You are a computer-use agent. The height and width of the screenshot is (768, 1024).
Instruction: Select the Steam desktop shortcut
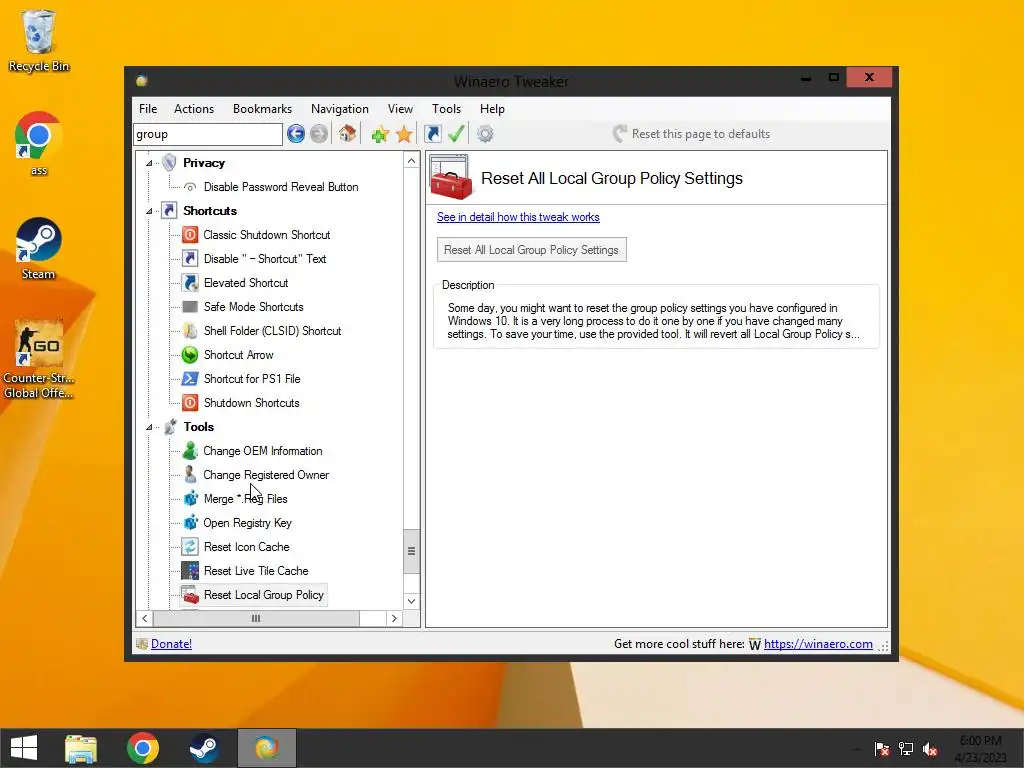[x=39, y=249]
